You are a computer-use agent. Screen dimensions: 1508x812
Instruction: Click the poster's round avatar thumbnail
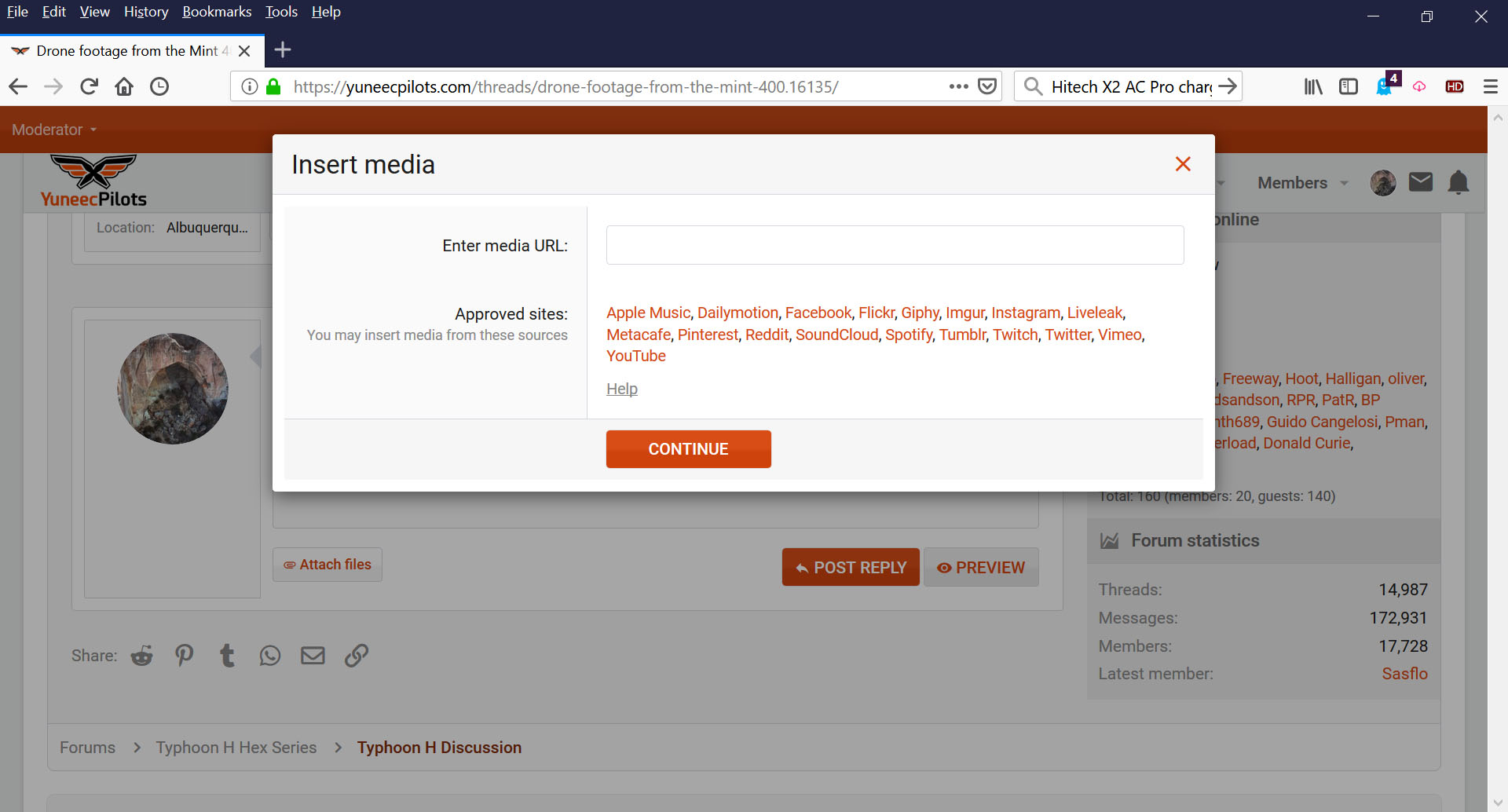[173, 389]
